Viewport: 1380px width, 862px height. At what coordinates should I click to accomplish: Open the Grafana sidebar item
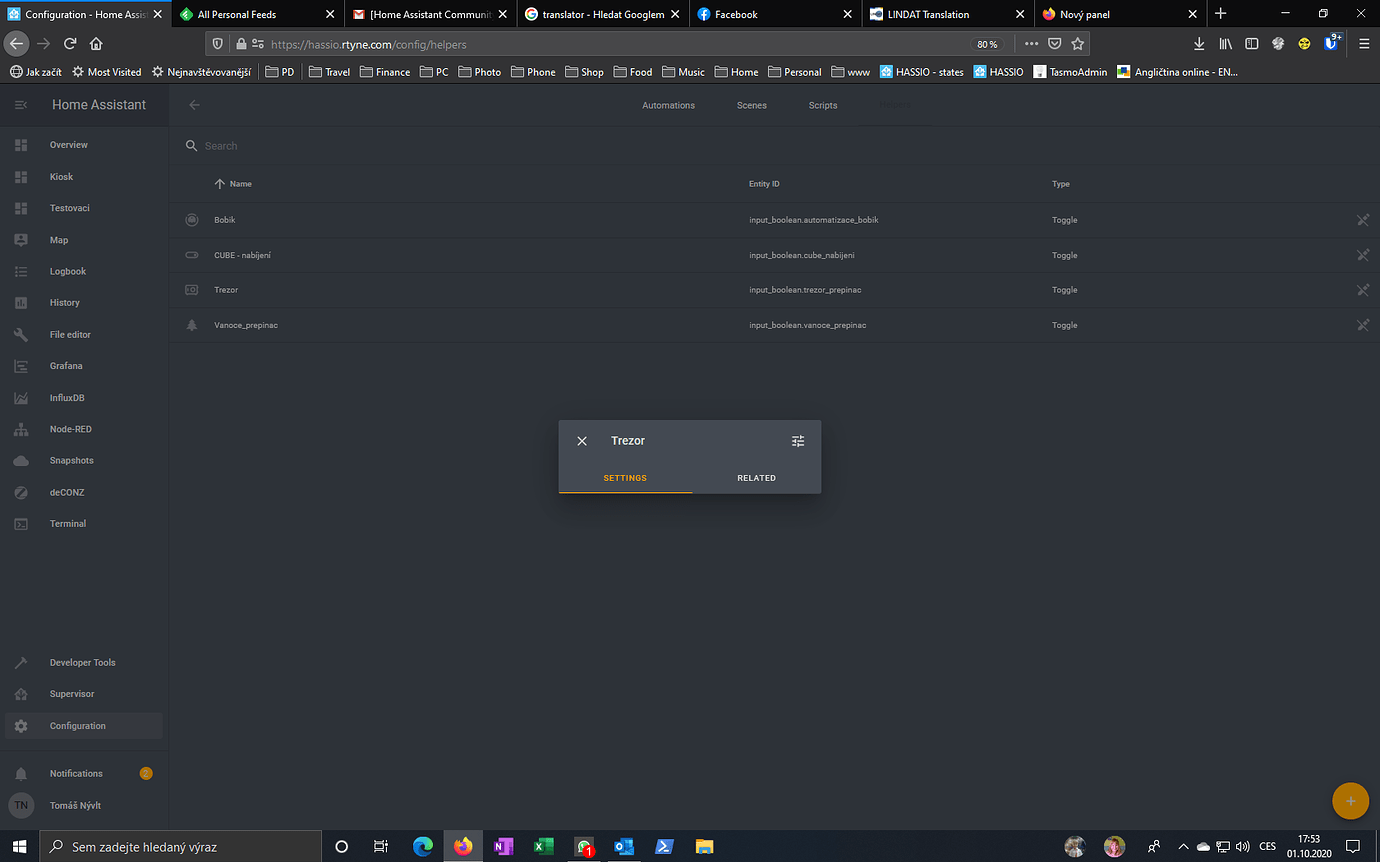tap(66, 365)
